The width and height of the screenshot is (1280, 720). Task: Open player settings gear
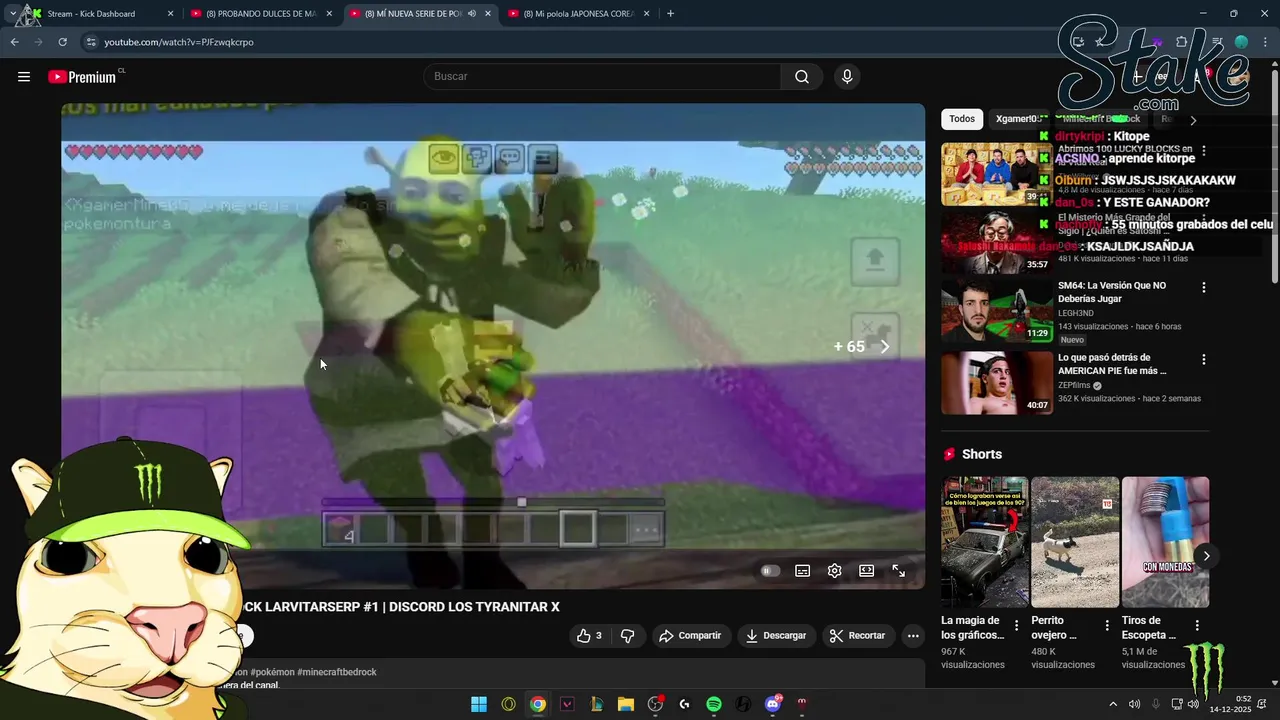pos(834,571)
